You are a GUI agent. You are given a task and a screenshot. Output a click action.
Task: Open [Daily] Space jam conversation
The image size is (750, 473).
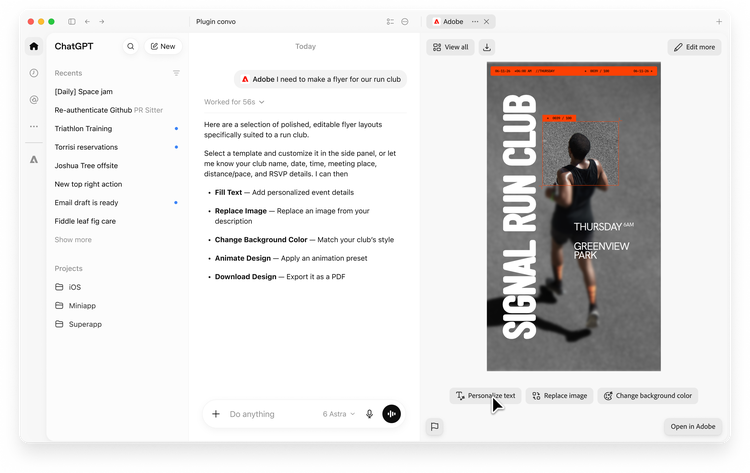click(x=84, y=91)
